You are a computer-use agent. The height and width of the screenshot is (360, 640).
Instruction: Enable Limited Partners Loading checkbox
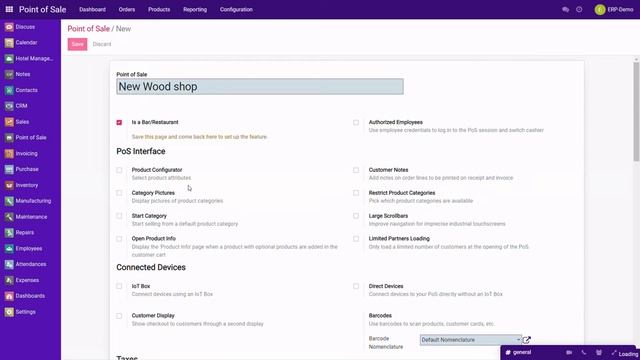356,239
